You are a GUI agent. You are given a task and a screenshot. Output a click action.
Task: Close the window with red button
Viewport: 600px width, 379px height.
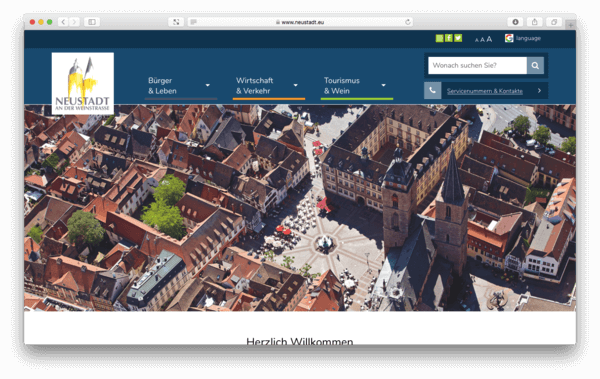(33, 22)
